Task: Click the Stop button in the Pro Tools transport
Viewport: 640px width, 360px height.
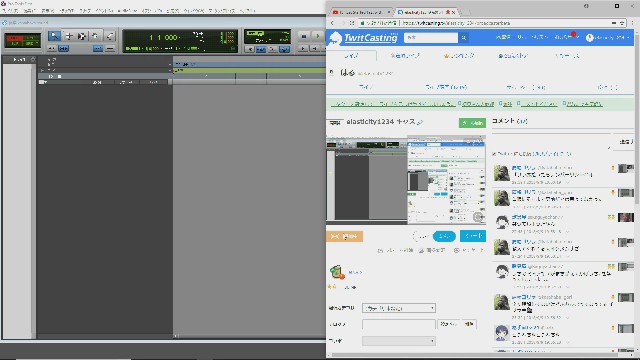Action: tap(304, 36)
